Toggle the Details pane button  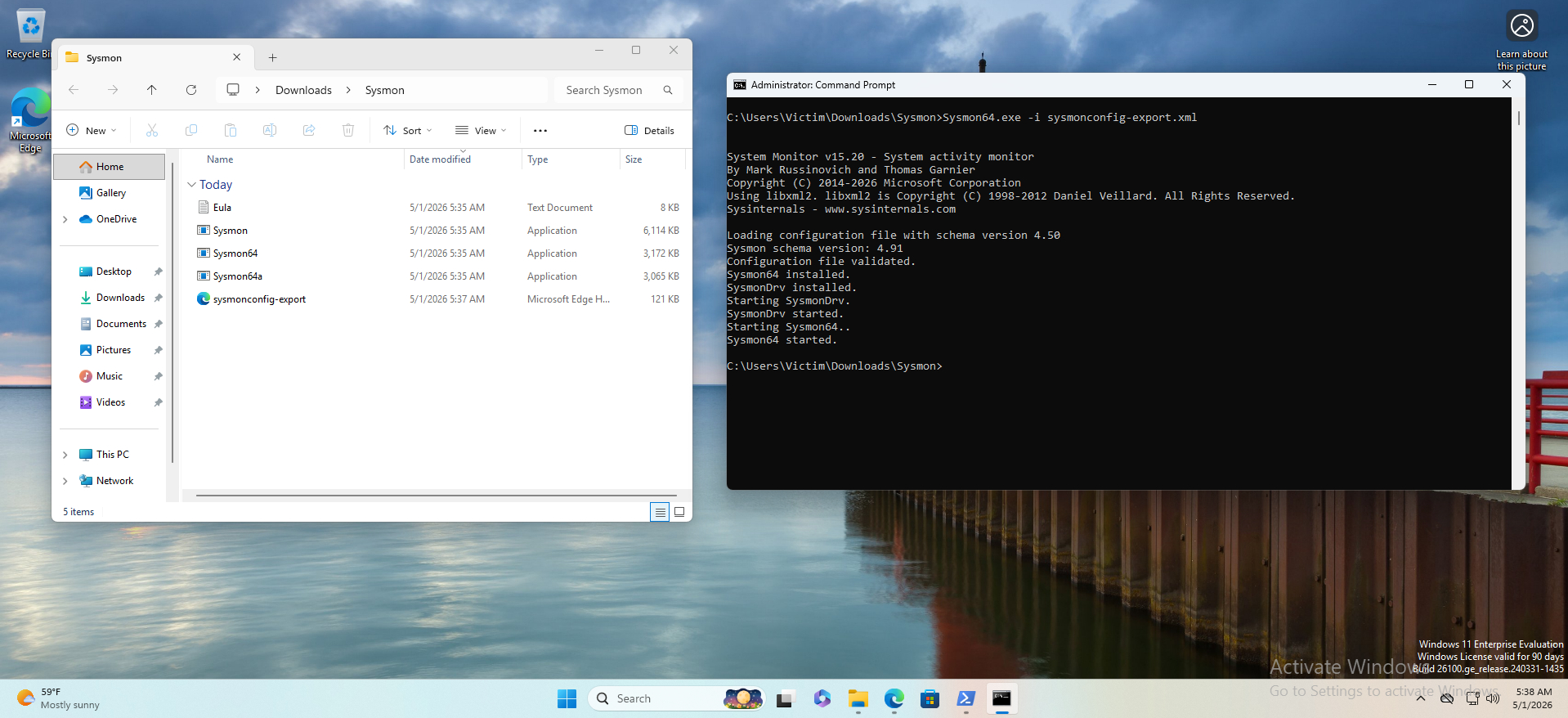(x=649, y=130)
